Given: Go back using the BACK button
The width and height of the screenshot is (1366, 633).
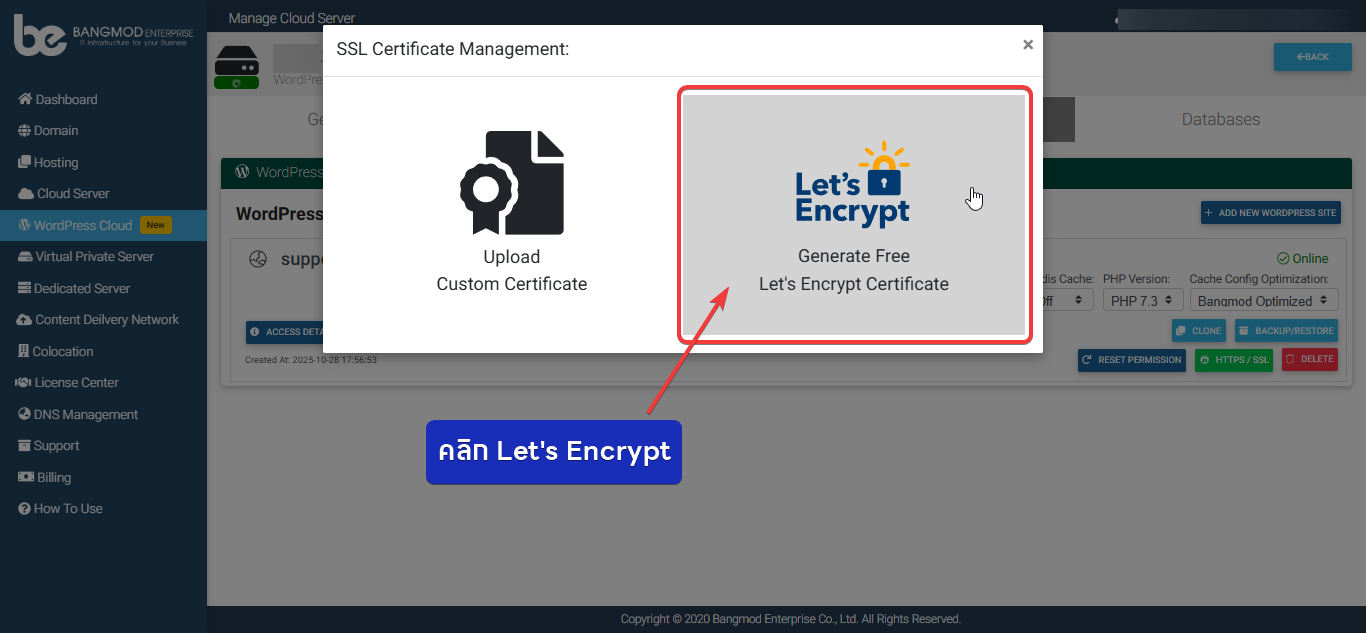Looking at the screenshot, I should 1312,57.
